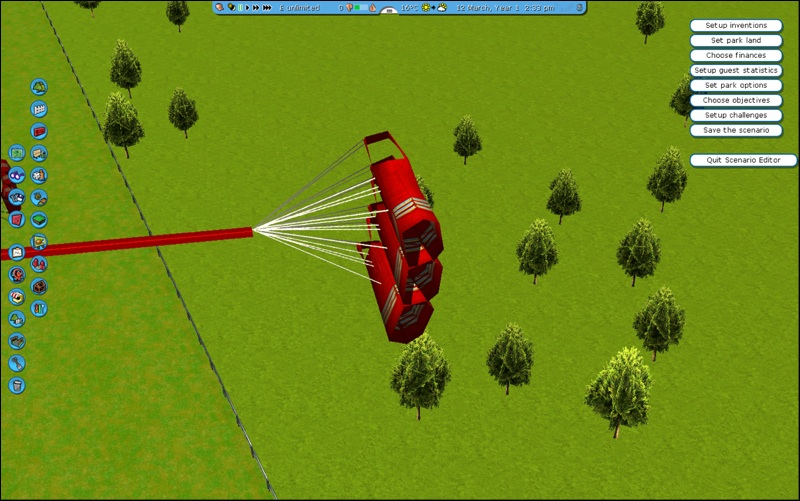Screen dimensions: 800x501
Task: Click the trash bin delete icon
Action: (x=17, y=385)
